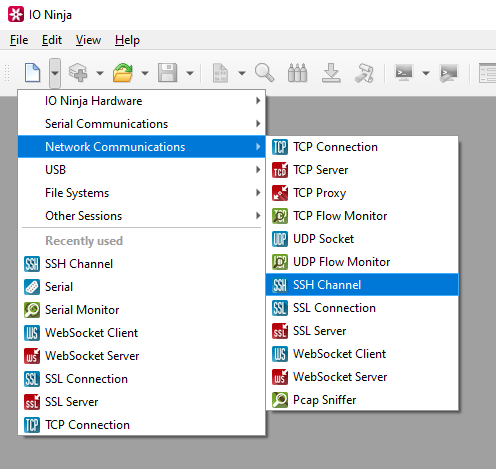
Task: Click recently used WebSocket Server icon
Action: [x=32, y=356]
